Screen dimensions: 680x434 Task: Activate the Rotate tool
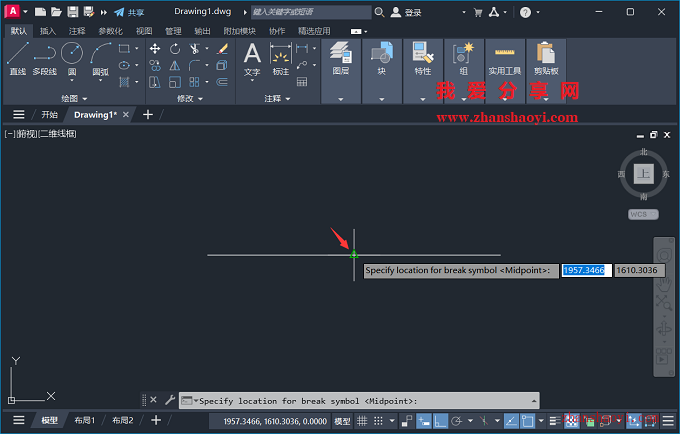(175, 49)
